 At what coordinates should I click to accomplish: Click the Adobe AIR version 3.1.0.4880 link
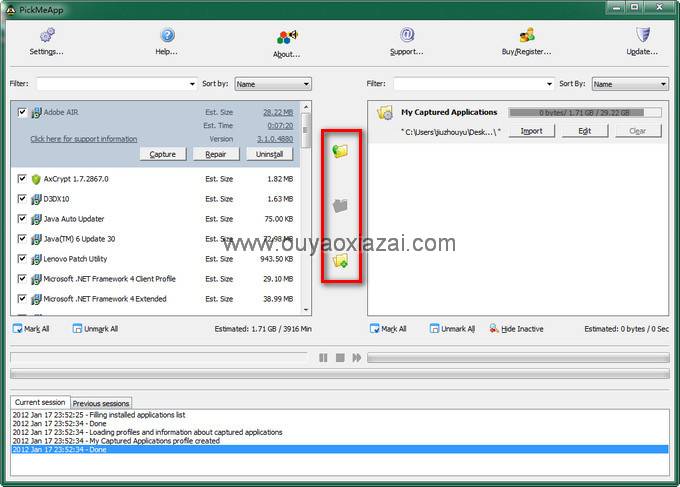click(x=275, y=139)
